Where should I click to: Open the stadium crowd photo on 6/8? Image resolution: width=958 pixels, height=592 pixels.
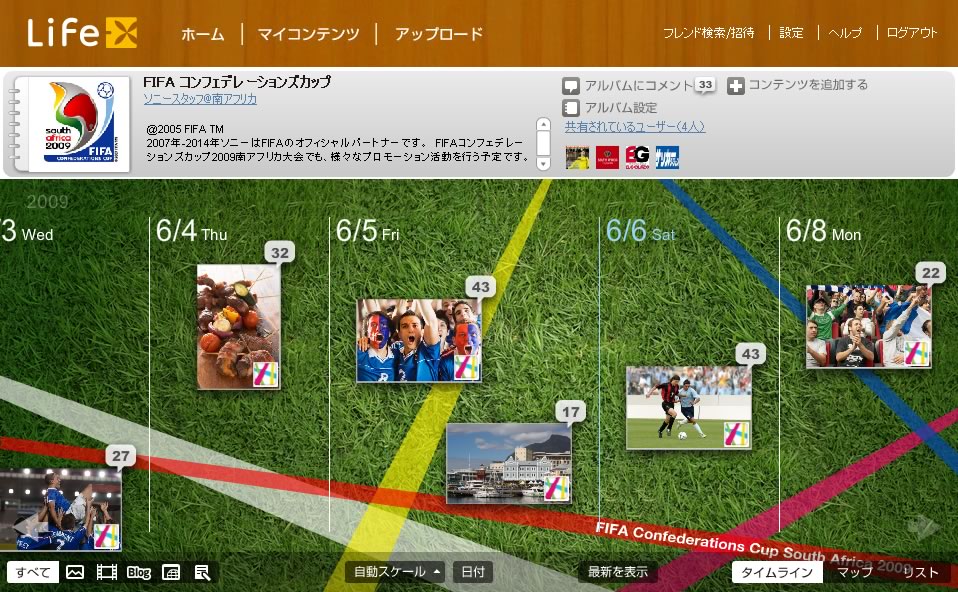point(868,327)
